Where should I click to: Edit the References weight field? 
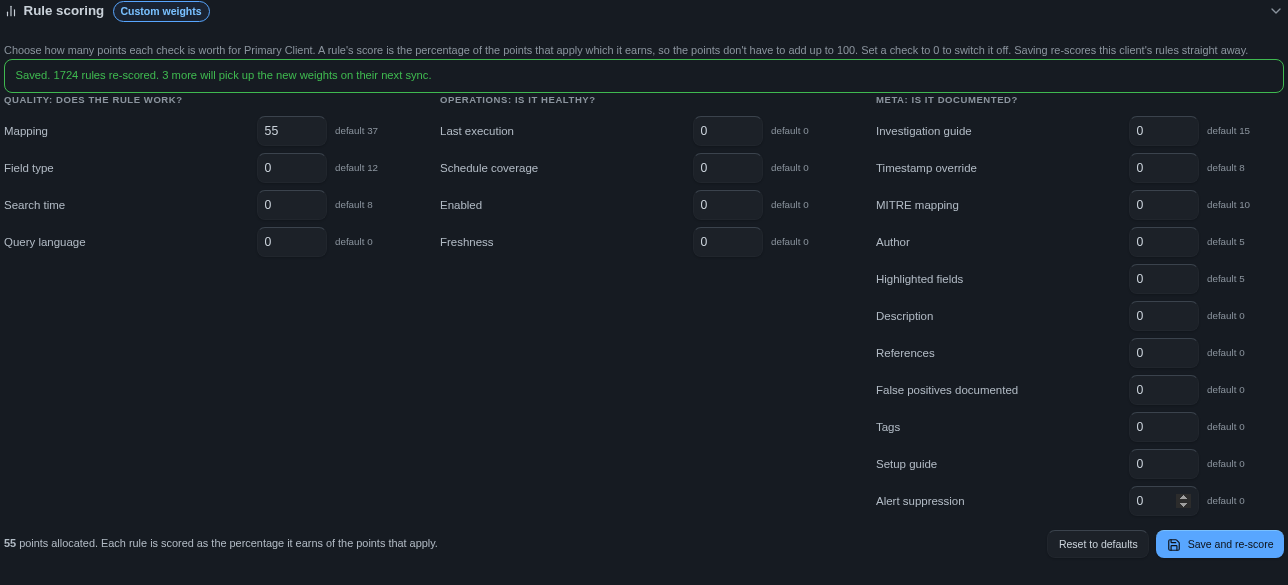tap(1164, 353)
